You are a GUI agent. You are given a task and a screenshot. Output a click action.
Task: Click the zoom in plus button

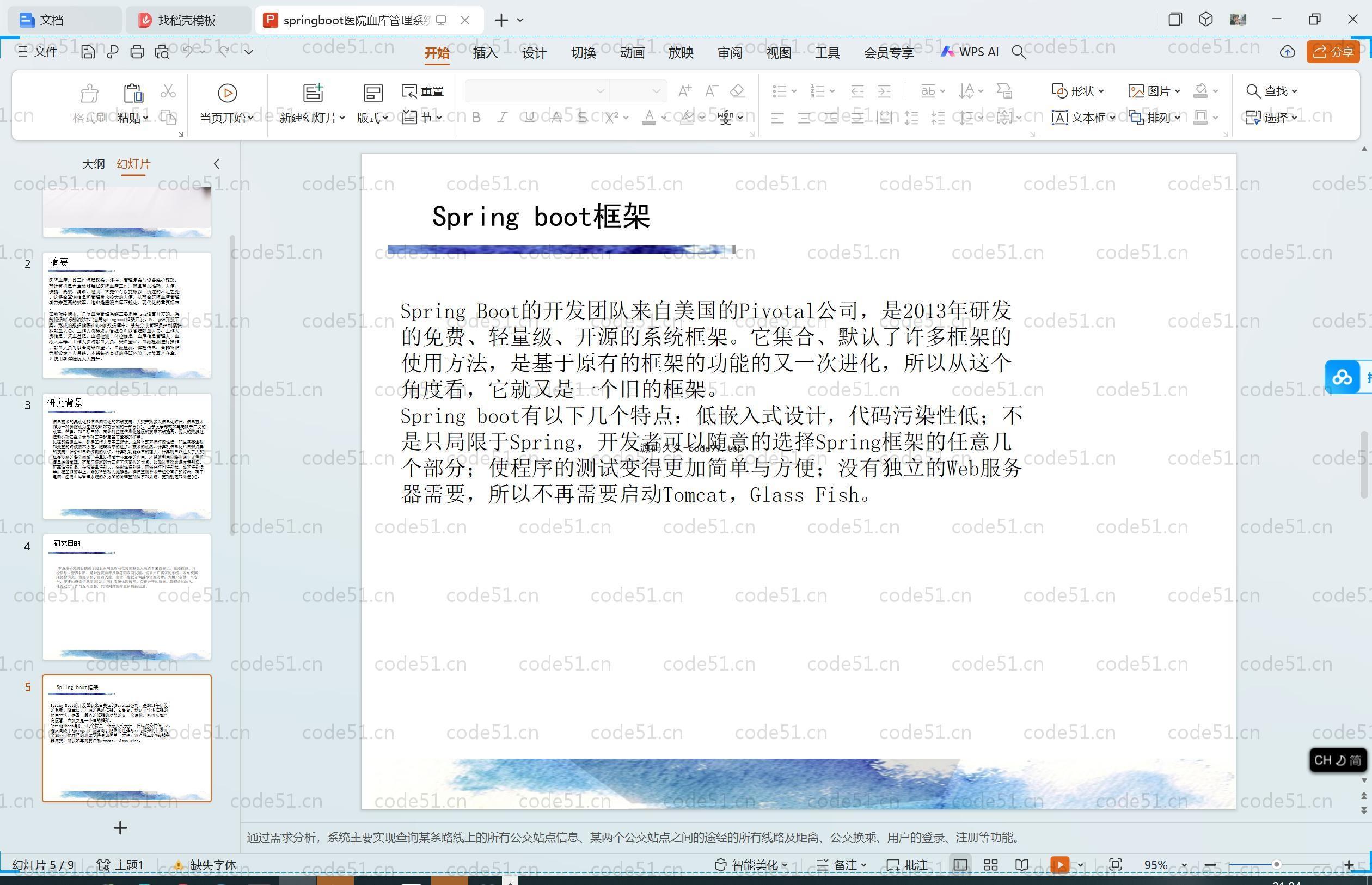(x=1349, y=865)
